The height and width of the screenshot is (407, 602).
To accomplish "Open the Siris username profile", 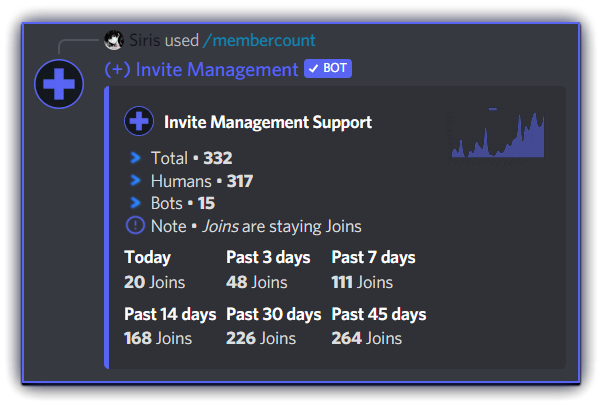I will coord(145,41).
